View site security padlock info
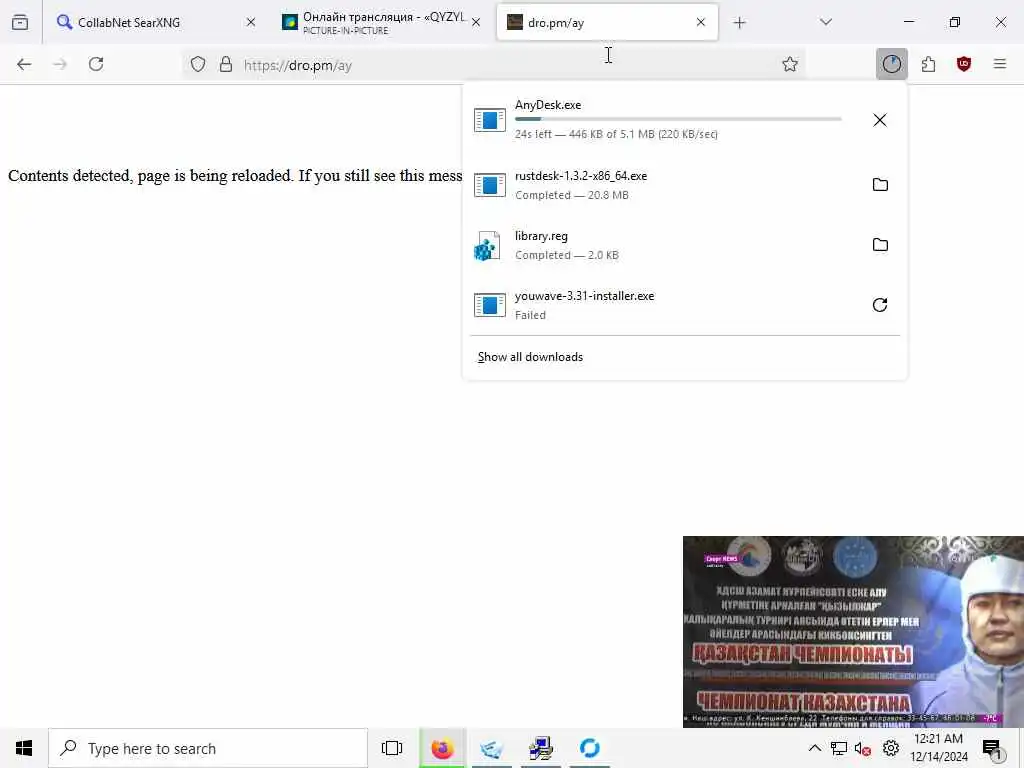 pyautogui.click(x=226, y=65)
